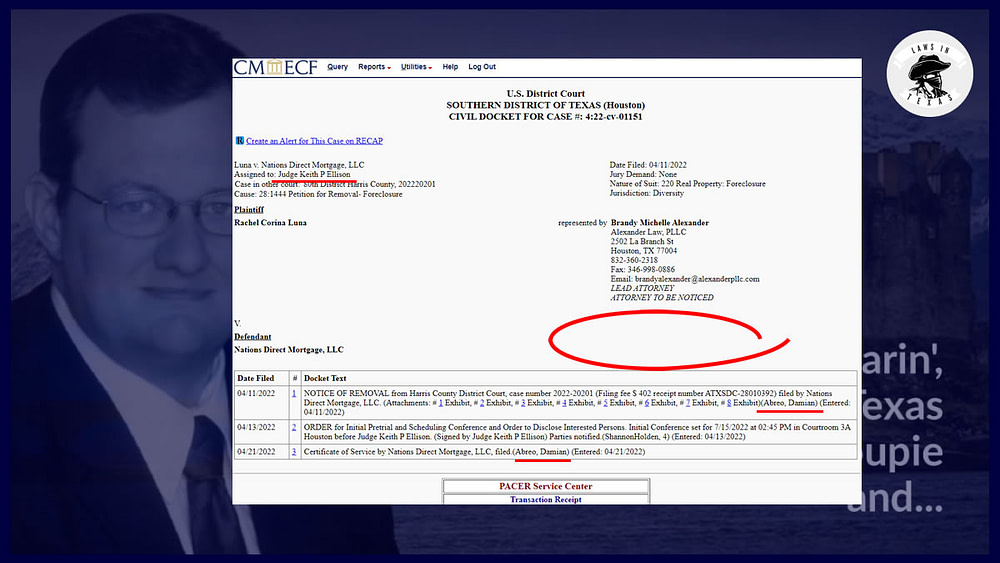Click the RECAP icon beside the alert link
This screenshot has width=1000, height=563.
tap(239, 140)
